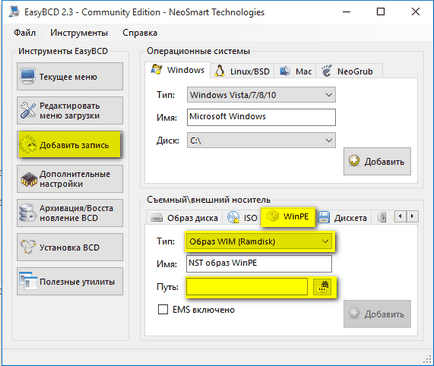Click the disk drive icon on Образ диска tab

(156, 218)
